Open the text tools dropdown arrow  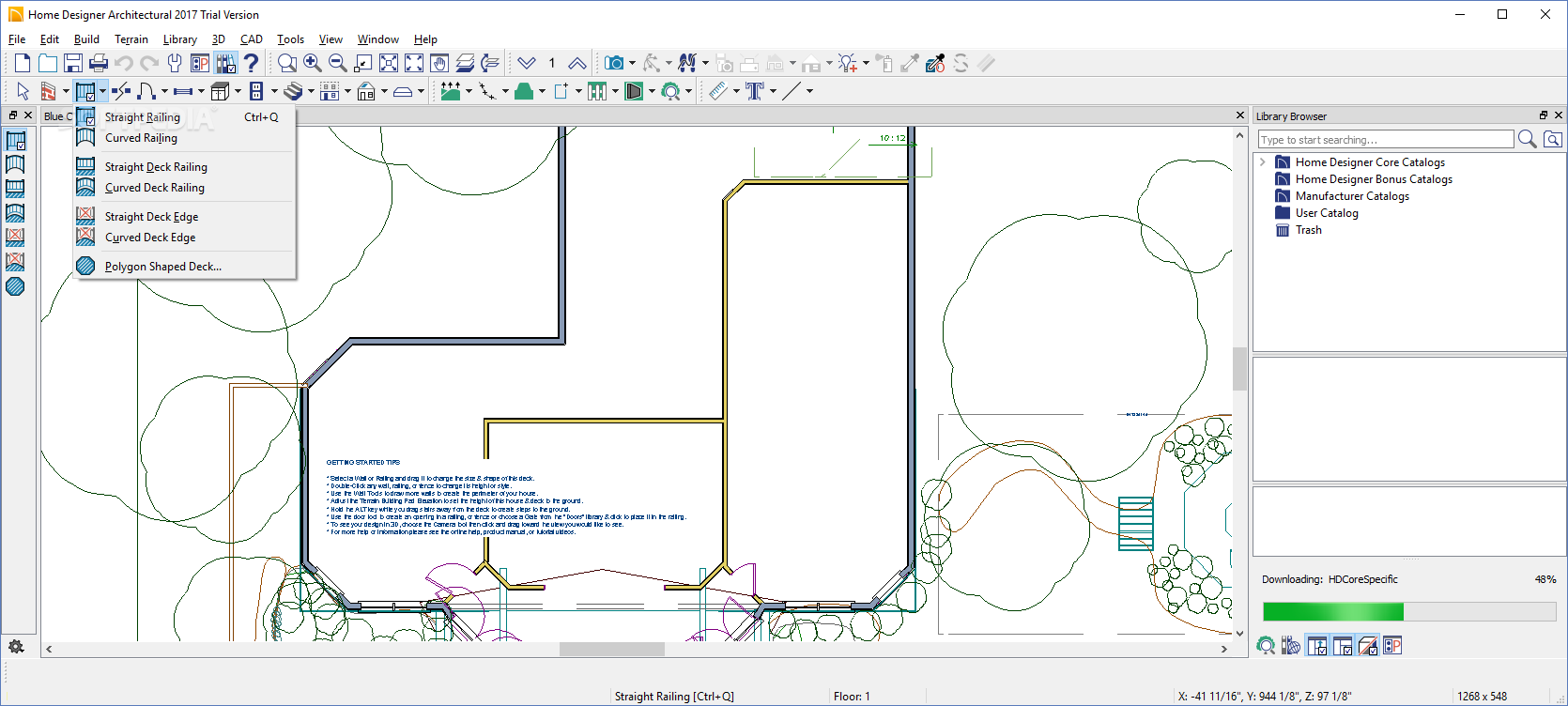tap(773, 91)
